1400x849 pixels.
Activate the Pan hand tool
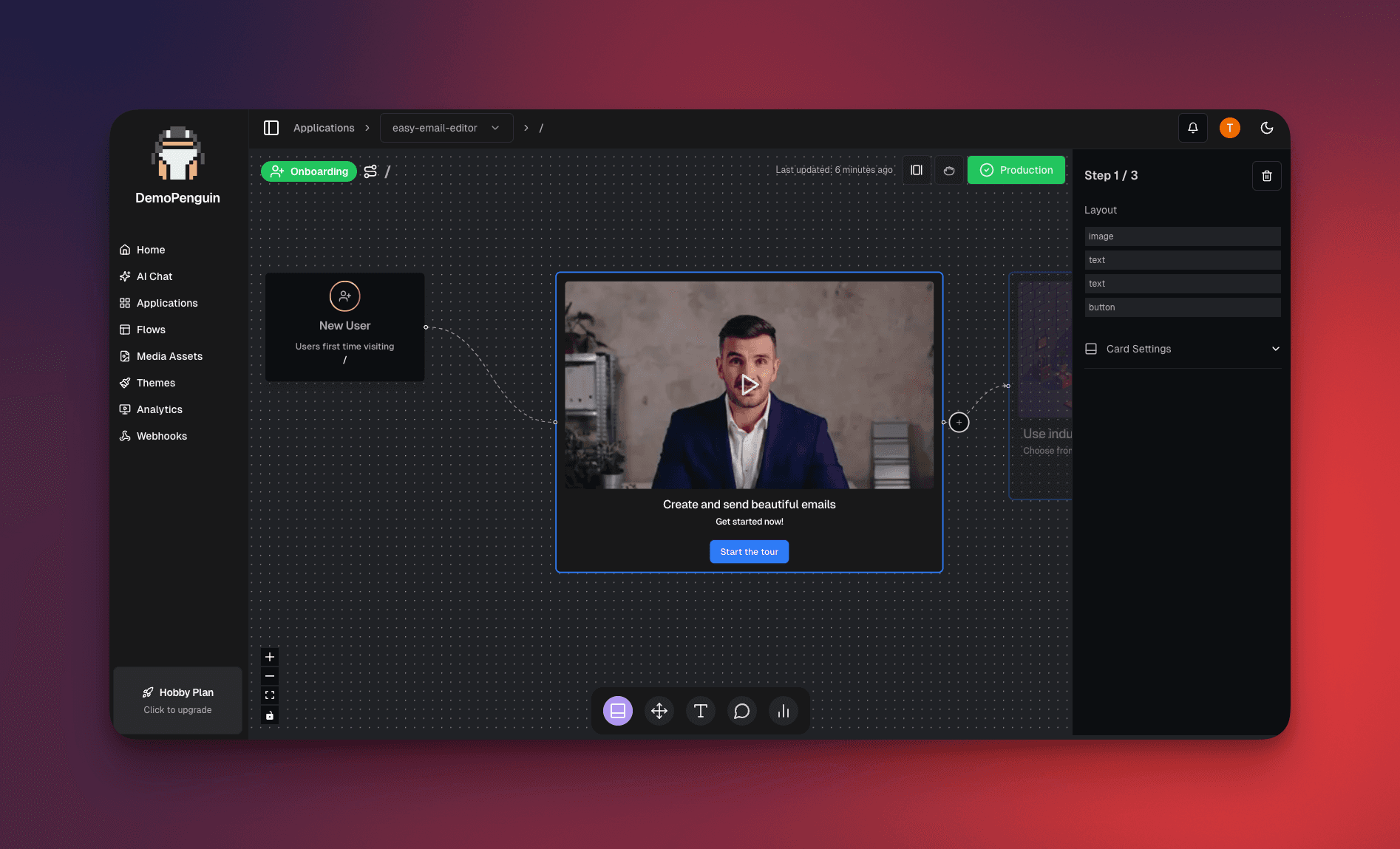[x=949, y=170]
